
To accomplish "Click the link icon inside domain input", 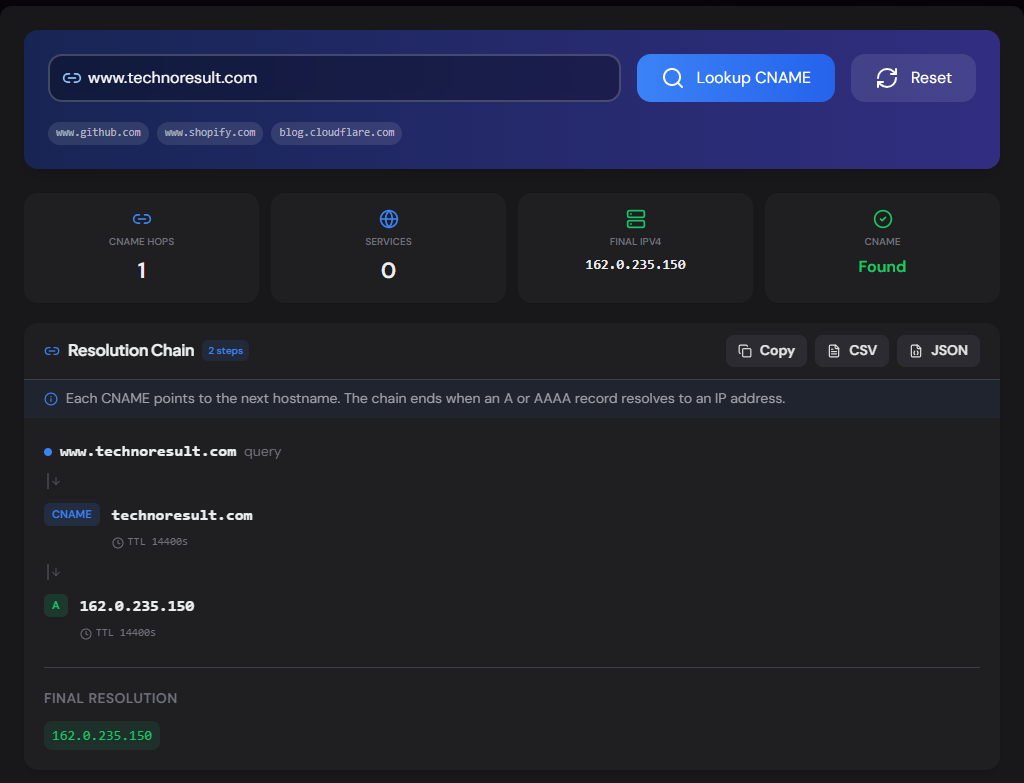I will point(72,78).
